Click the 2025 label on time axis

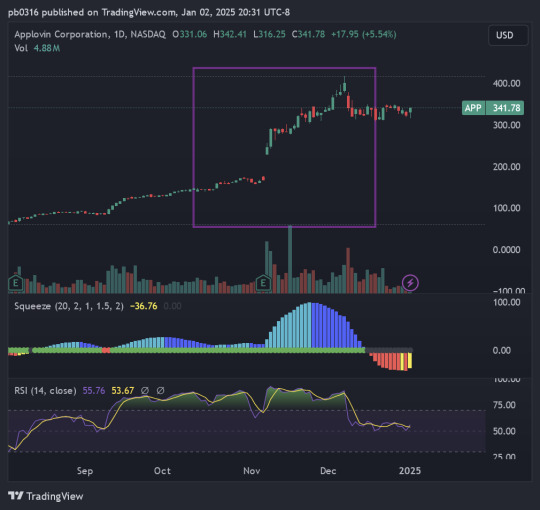(410, 471)
